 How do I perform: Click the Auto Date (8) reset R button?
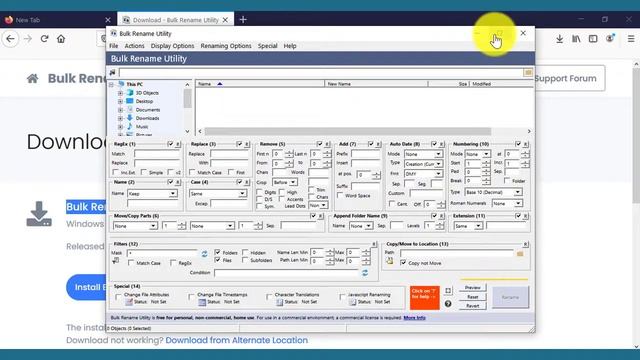(442, 144)
